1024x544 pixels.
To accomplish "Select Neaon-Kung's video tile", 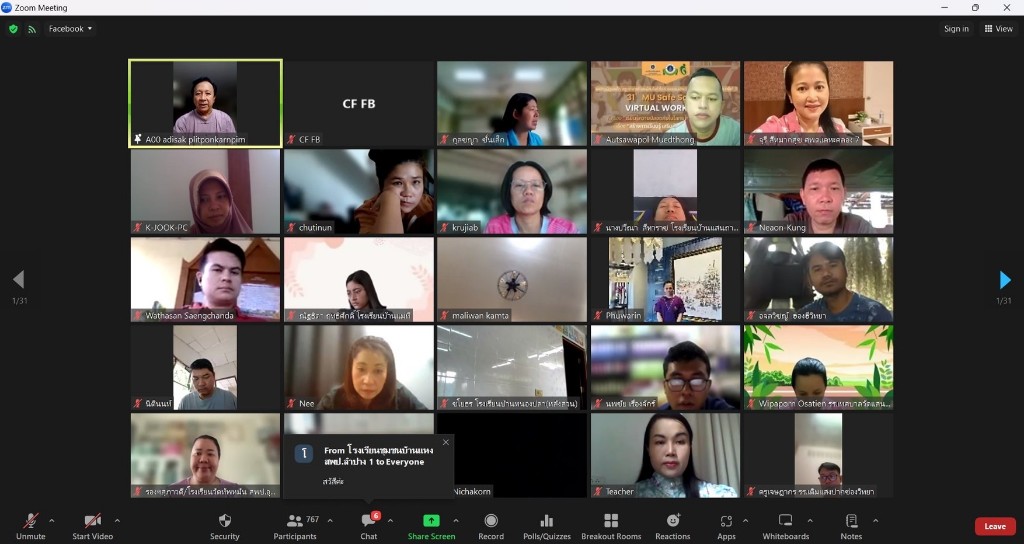I will tap(818, 191).
